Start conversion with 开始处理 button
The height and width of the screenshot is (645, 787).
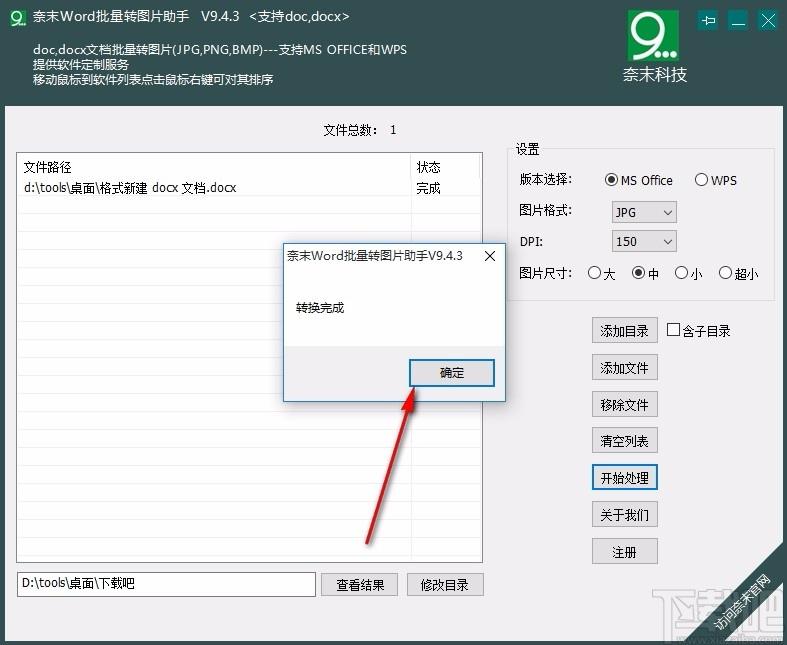point(624,478)
